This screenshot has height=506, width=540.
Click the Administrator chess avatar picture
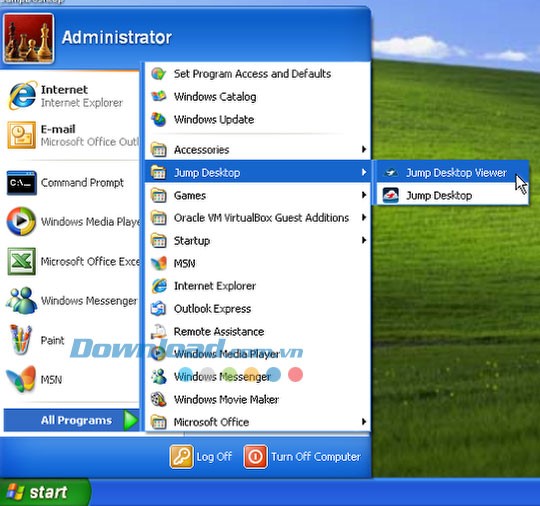(x=29, y=38)
